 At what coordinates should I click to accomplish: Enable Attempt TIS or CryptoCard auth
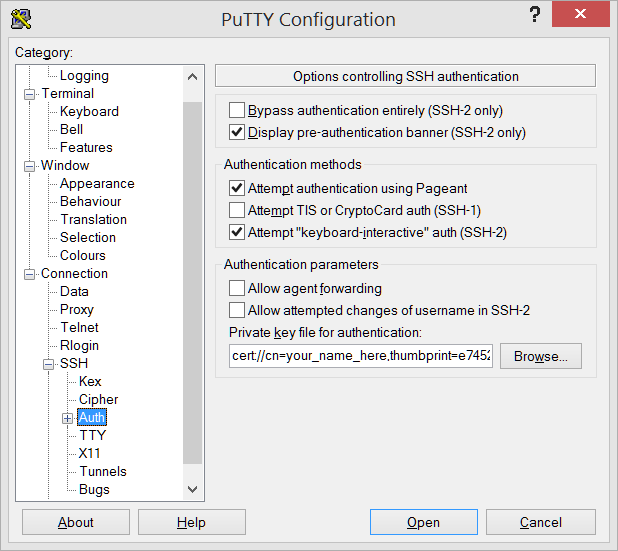click(x=236, y=210)
